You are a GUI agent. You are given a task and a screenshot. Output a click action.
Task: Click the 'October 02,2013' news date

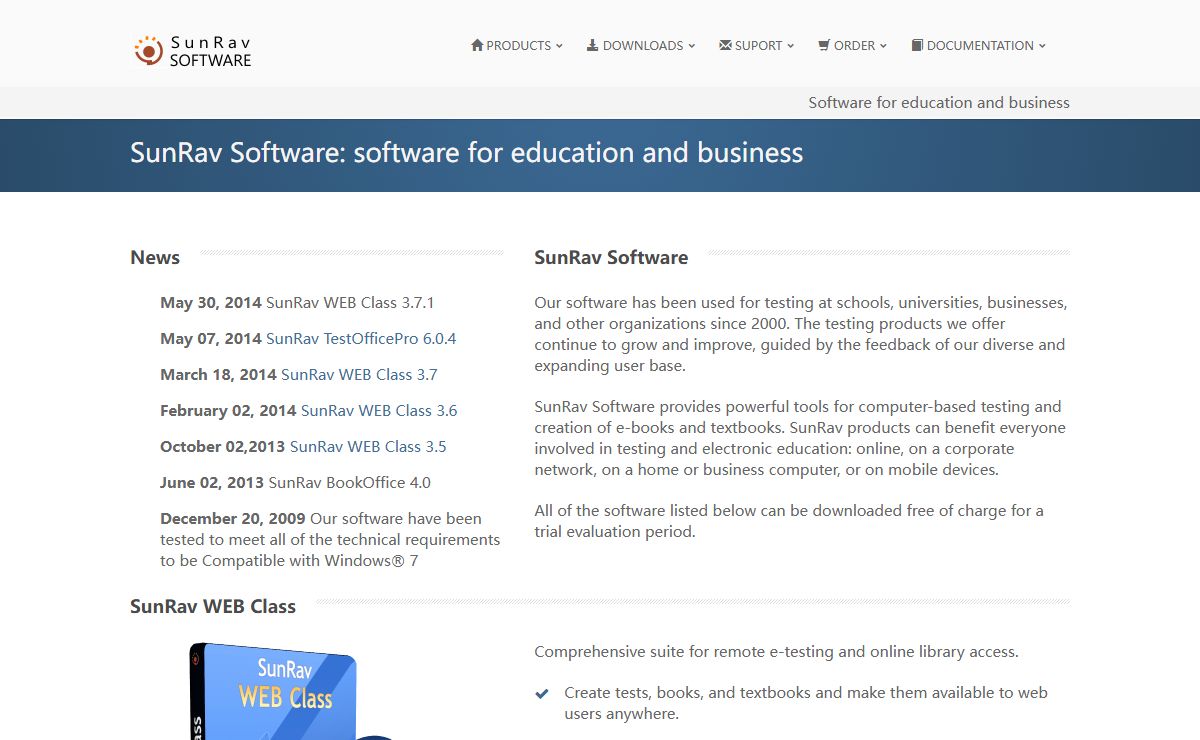point(223,446)
